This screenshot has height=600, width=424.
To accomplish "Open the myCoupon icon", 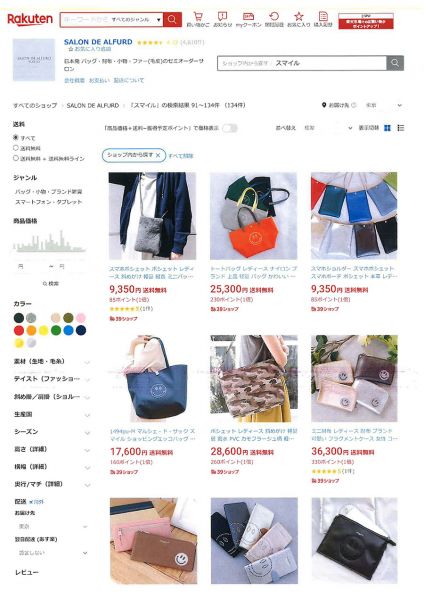I will click(x=248, y=19).
